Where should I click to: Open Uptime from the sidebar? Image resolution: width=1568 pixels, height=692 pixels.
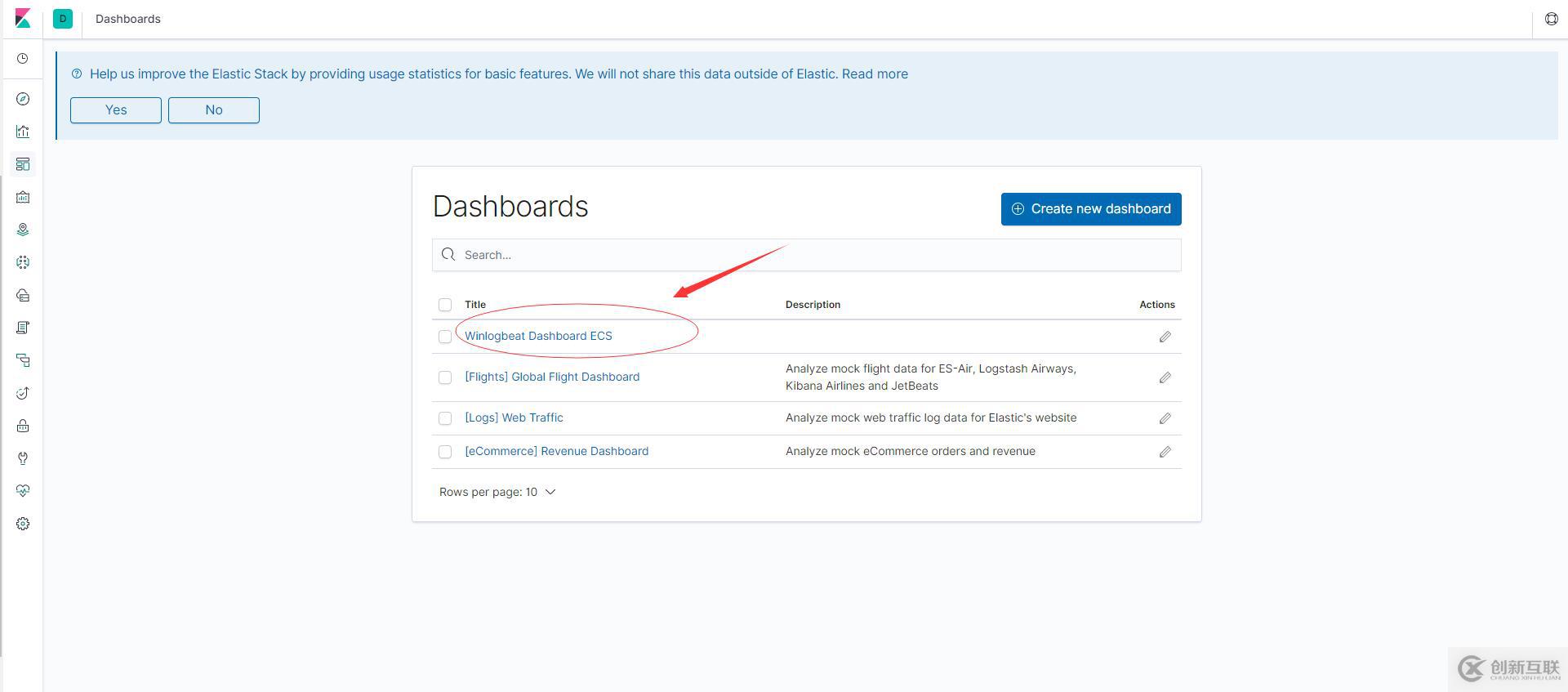pos(23,393)
